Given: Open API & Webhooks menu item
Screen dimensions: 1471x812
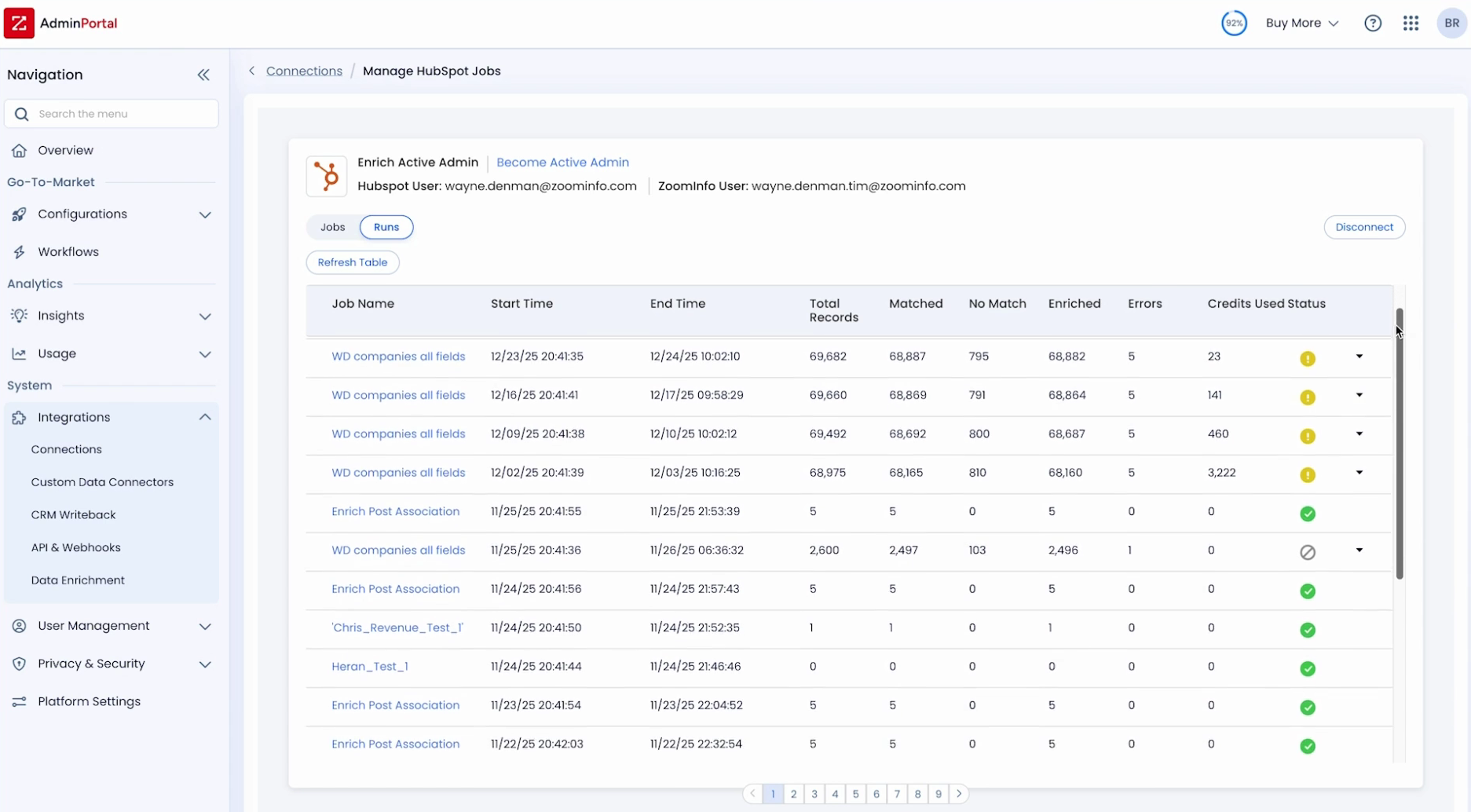Looking at the screenshot, I should pos(76,547).
